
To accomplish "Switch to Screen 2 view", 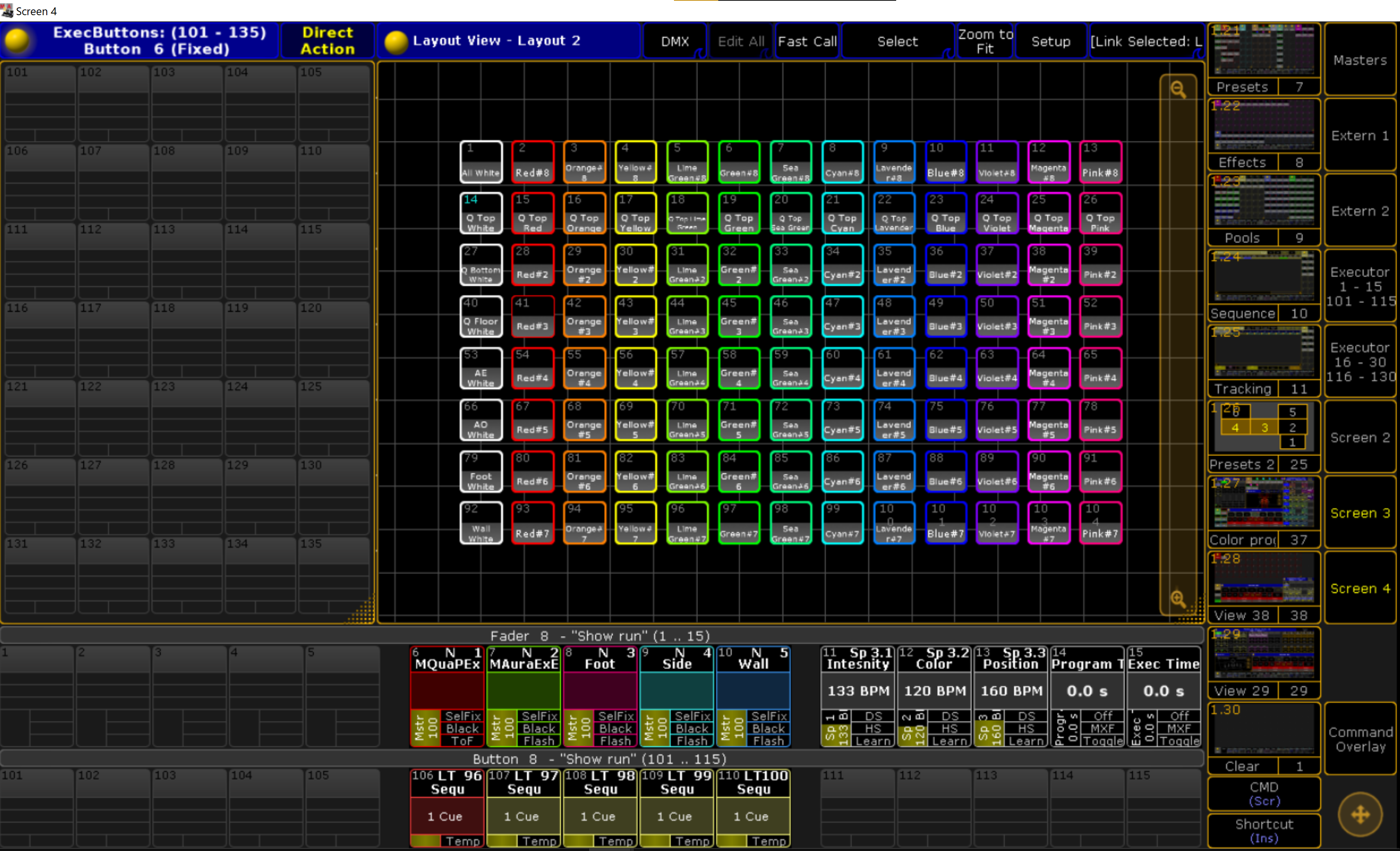I will point(1360,437).
